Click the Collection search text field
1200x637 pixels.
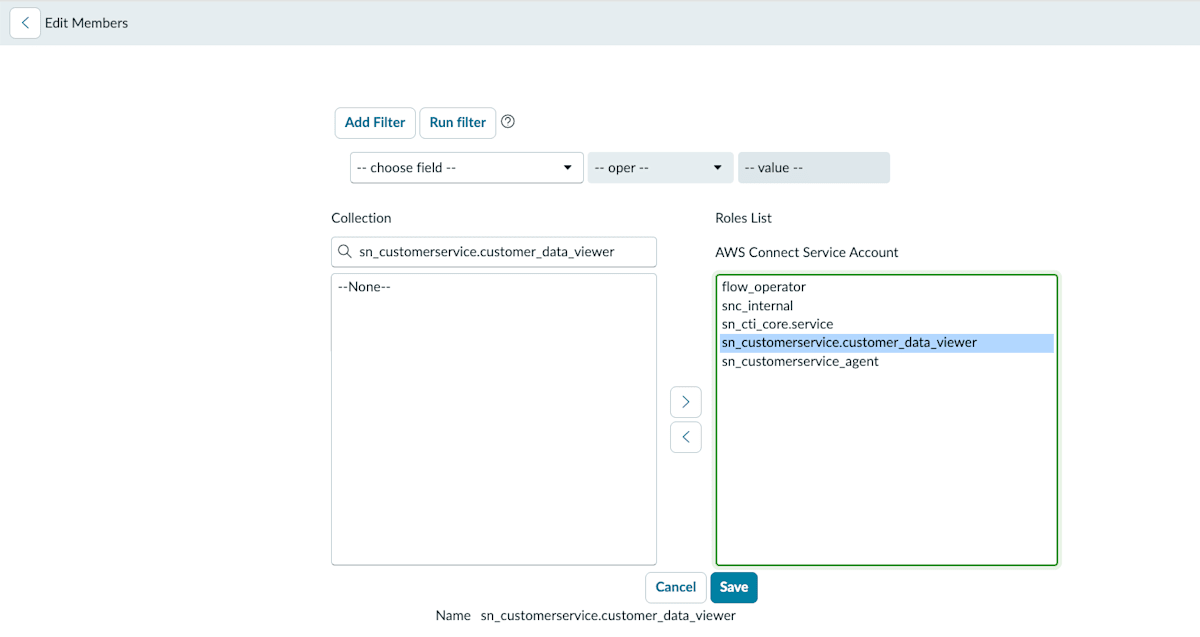click(494, 252)
